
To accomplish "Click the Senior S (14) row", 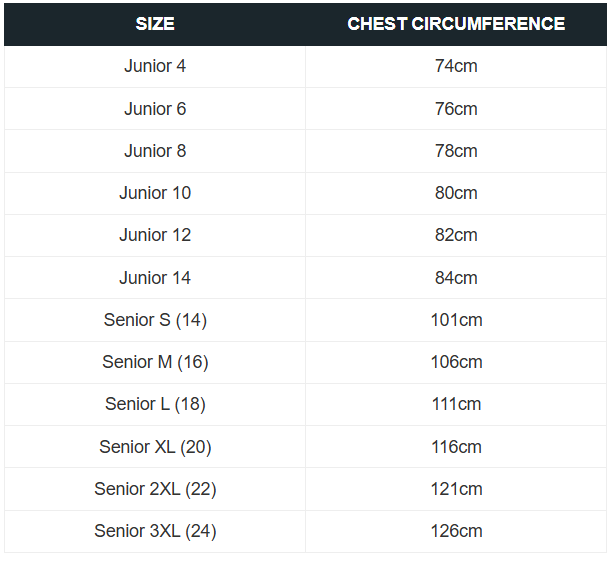I will [305, 320].
